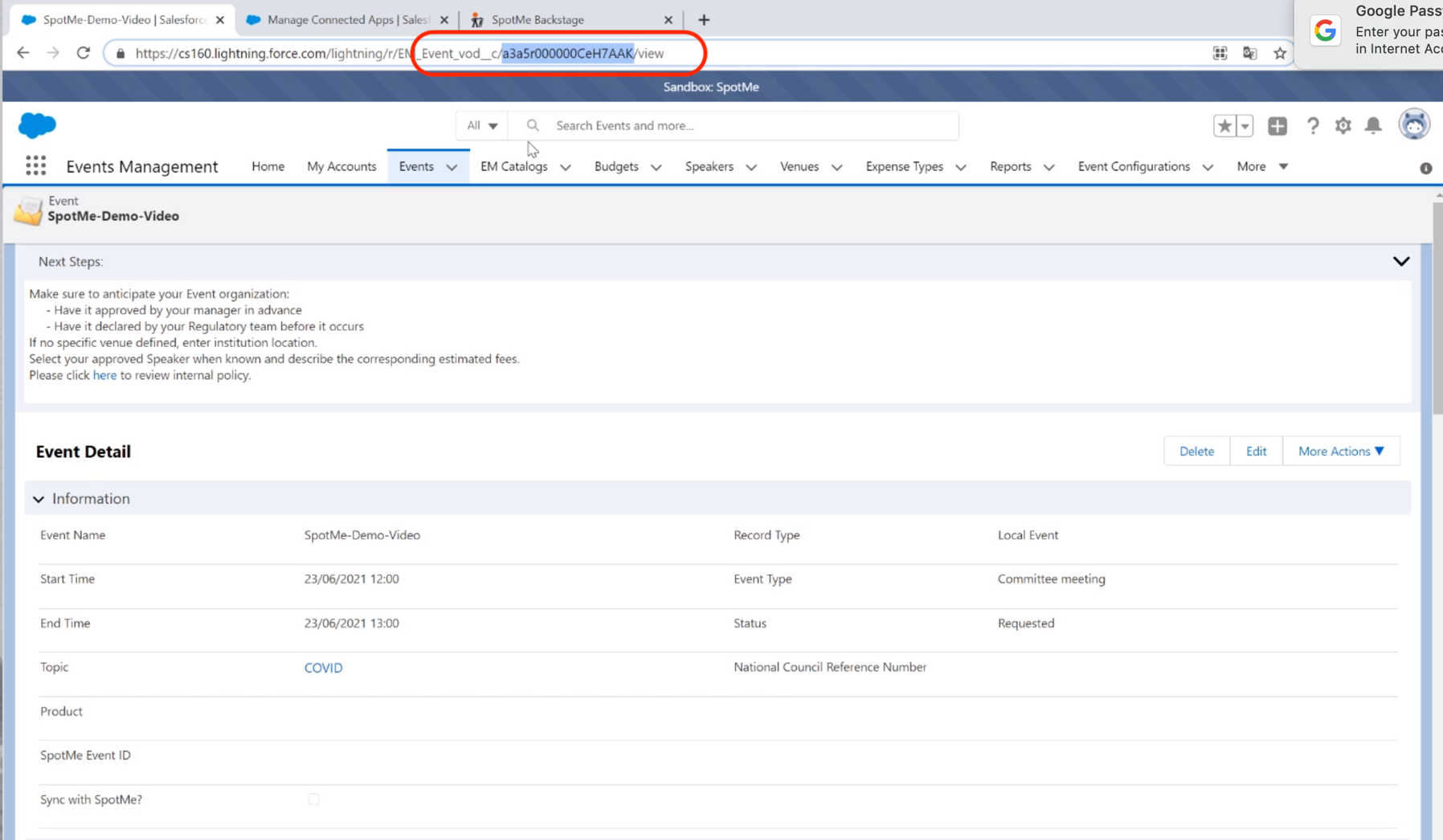Close the SpotMe-Demo-Video browser tab
Screen dimensions: 1443x840
point(220,19)
